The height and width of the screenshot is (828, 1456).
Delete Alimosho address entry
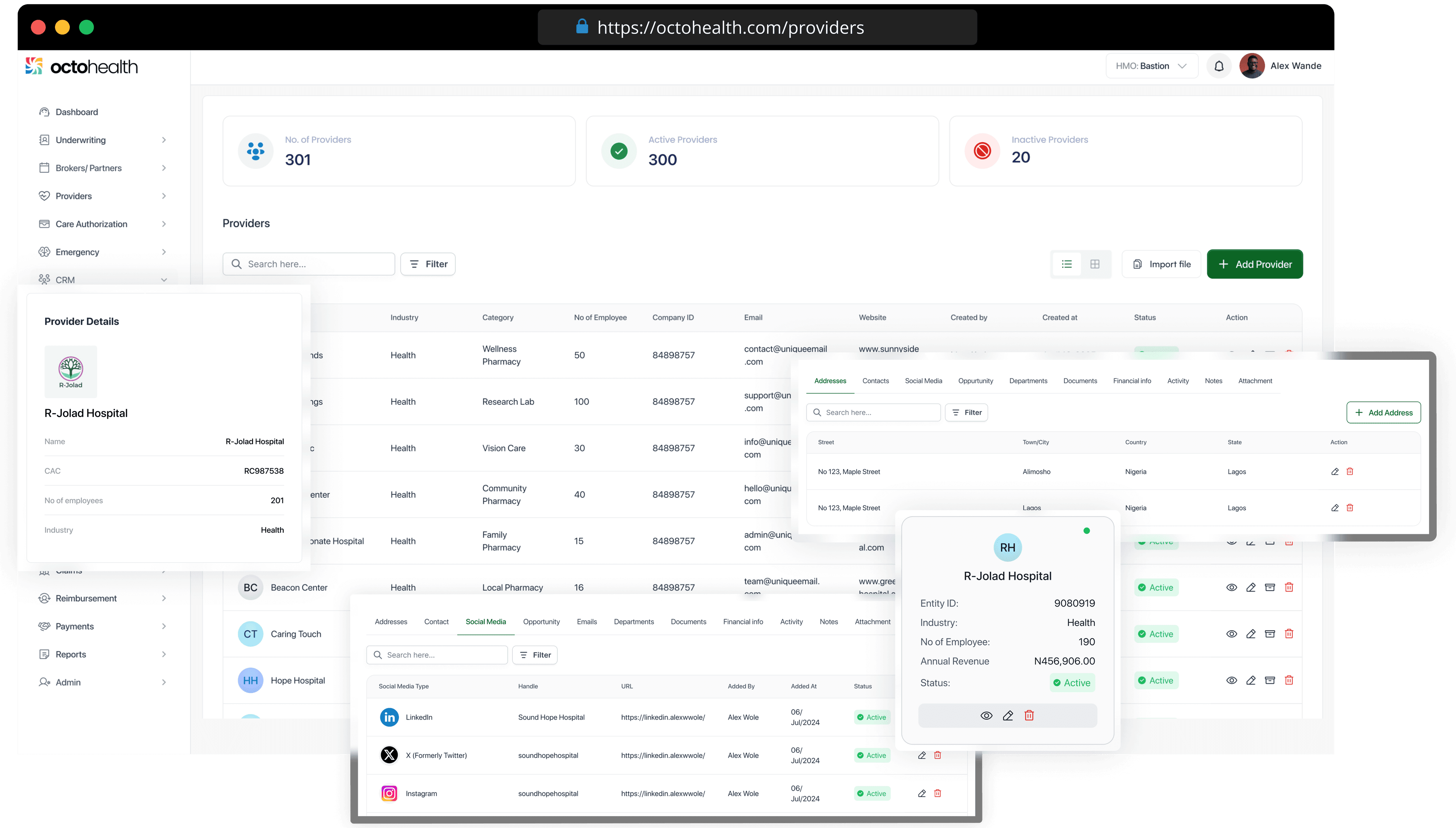(x=1350, y=472)
